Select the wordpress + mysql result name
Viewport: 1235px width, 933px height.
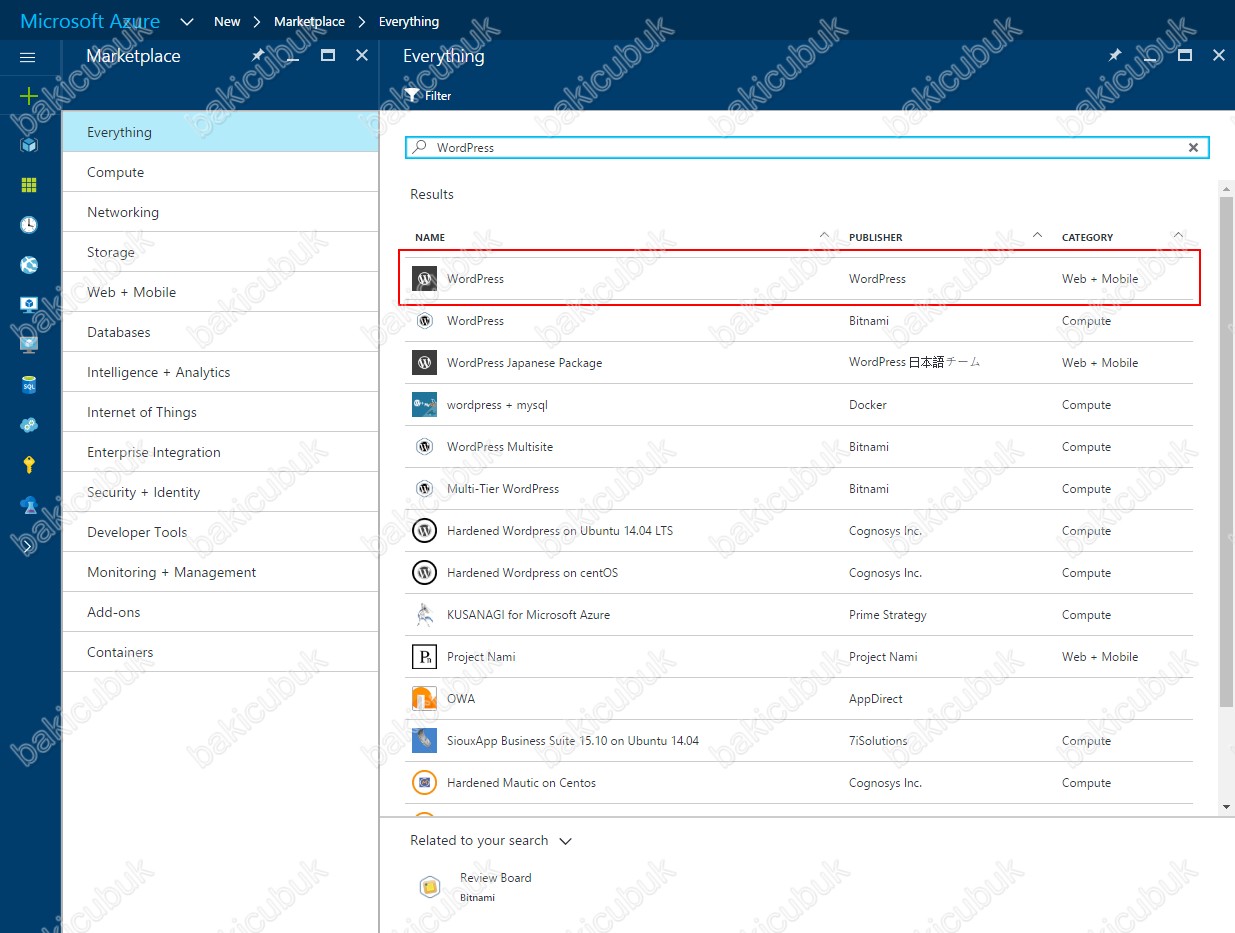tap(497, 405)
